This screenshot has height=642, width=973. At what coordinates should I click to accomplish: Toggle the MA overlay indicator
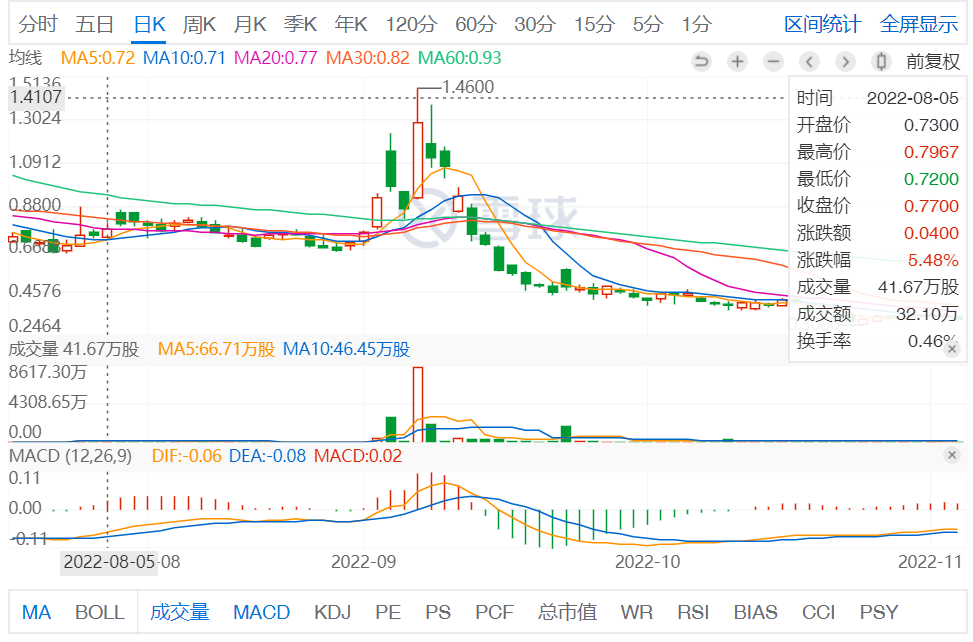pyautogui.click(x=37, y=612)
